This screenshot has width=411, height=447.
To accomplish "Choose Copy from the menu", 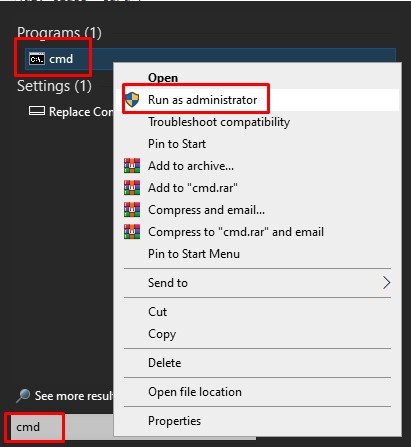I will click(x=162, y=334).
